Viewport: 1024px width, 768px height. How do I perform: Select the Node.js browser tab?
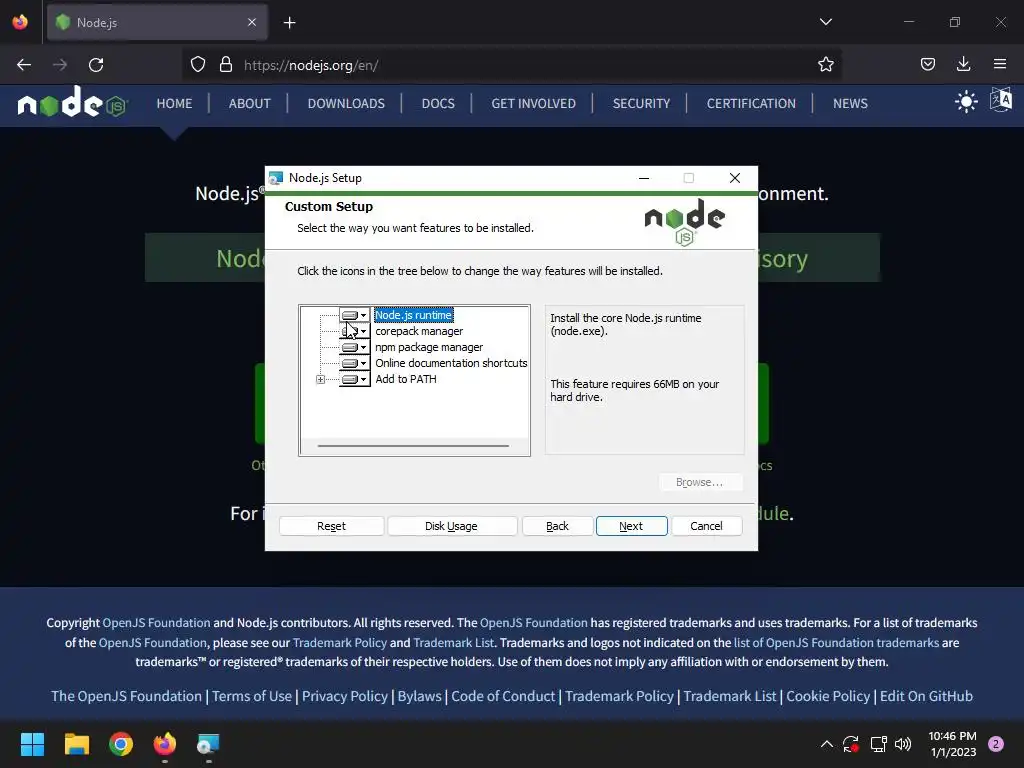[157, 23]
